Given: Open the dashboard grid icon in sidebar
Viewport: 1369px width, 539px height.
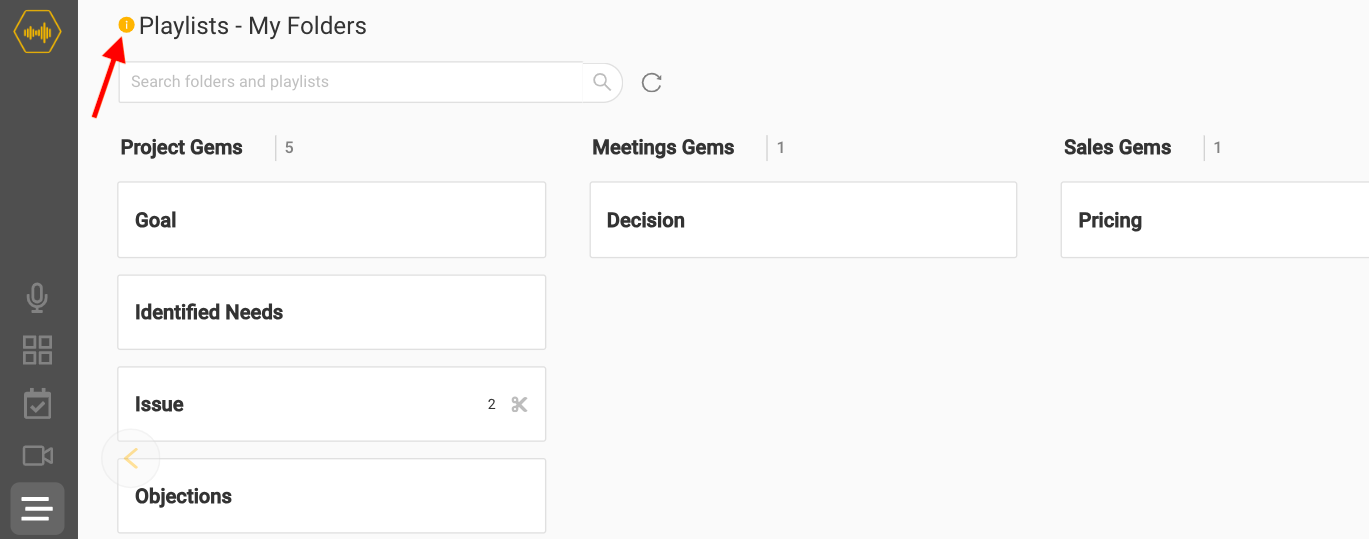Looking at the screenshot, I should (37, 350).
